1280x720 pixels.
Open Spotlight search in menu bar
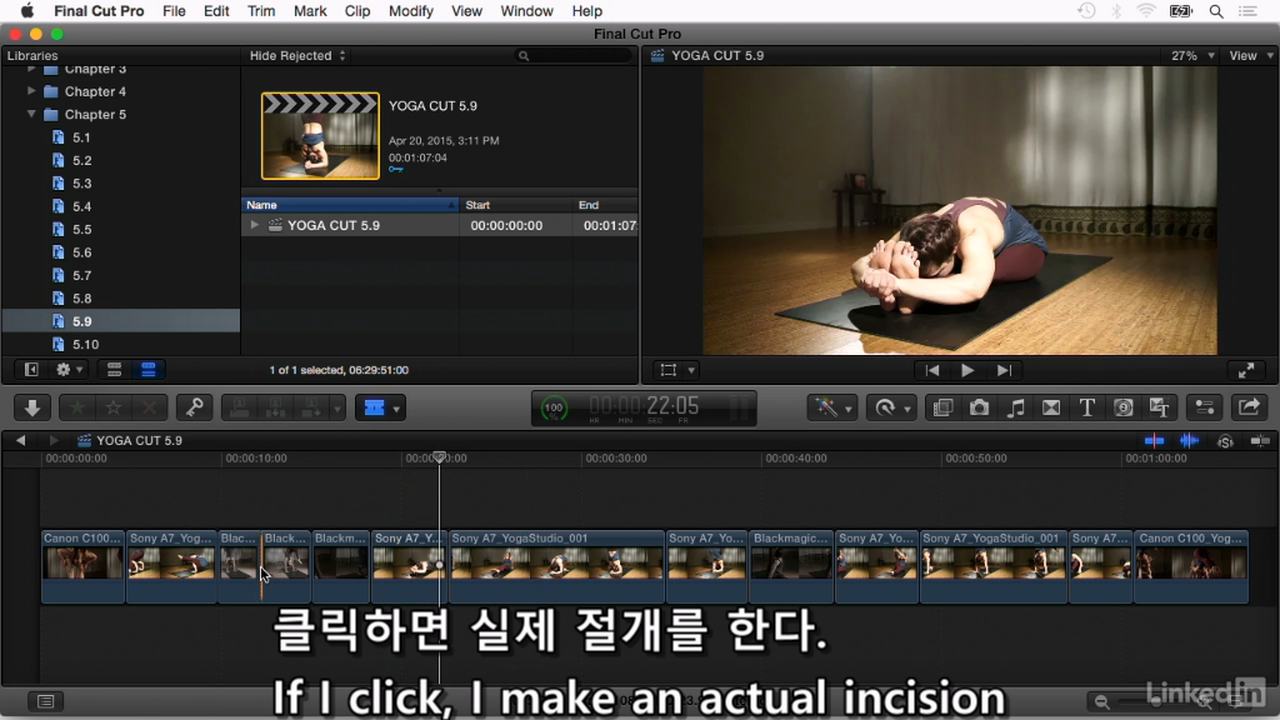coord(1216,11)
